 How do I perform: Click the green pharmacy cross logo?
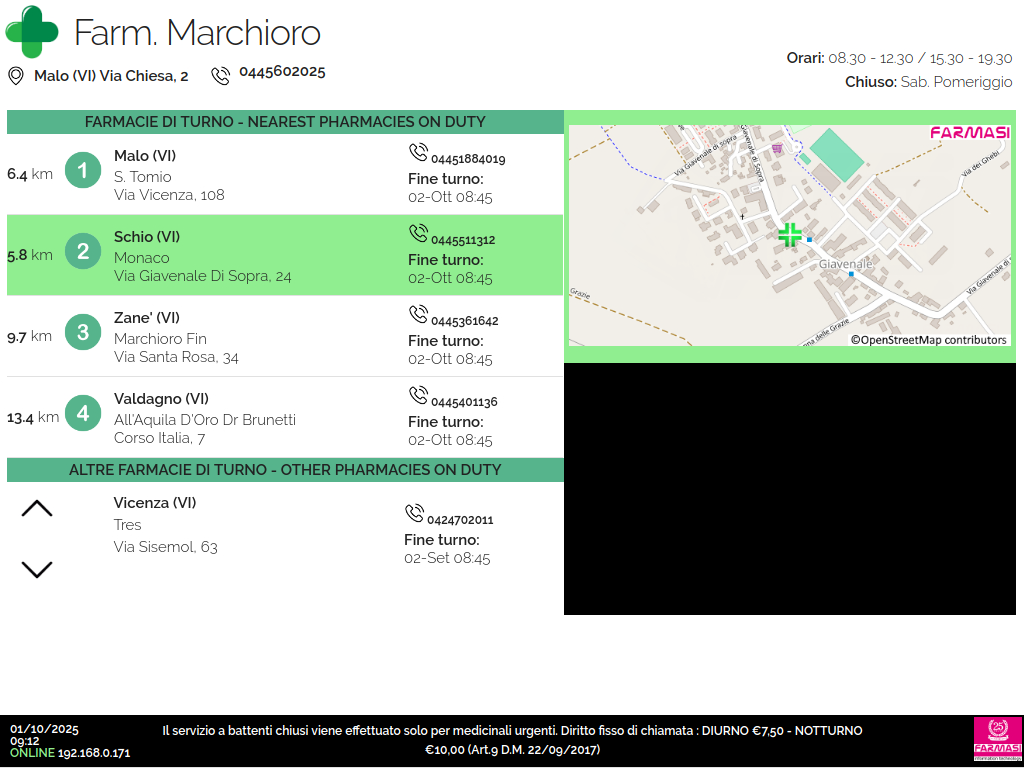click(32, 32)
